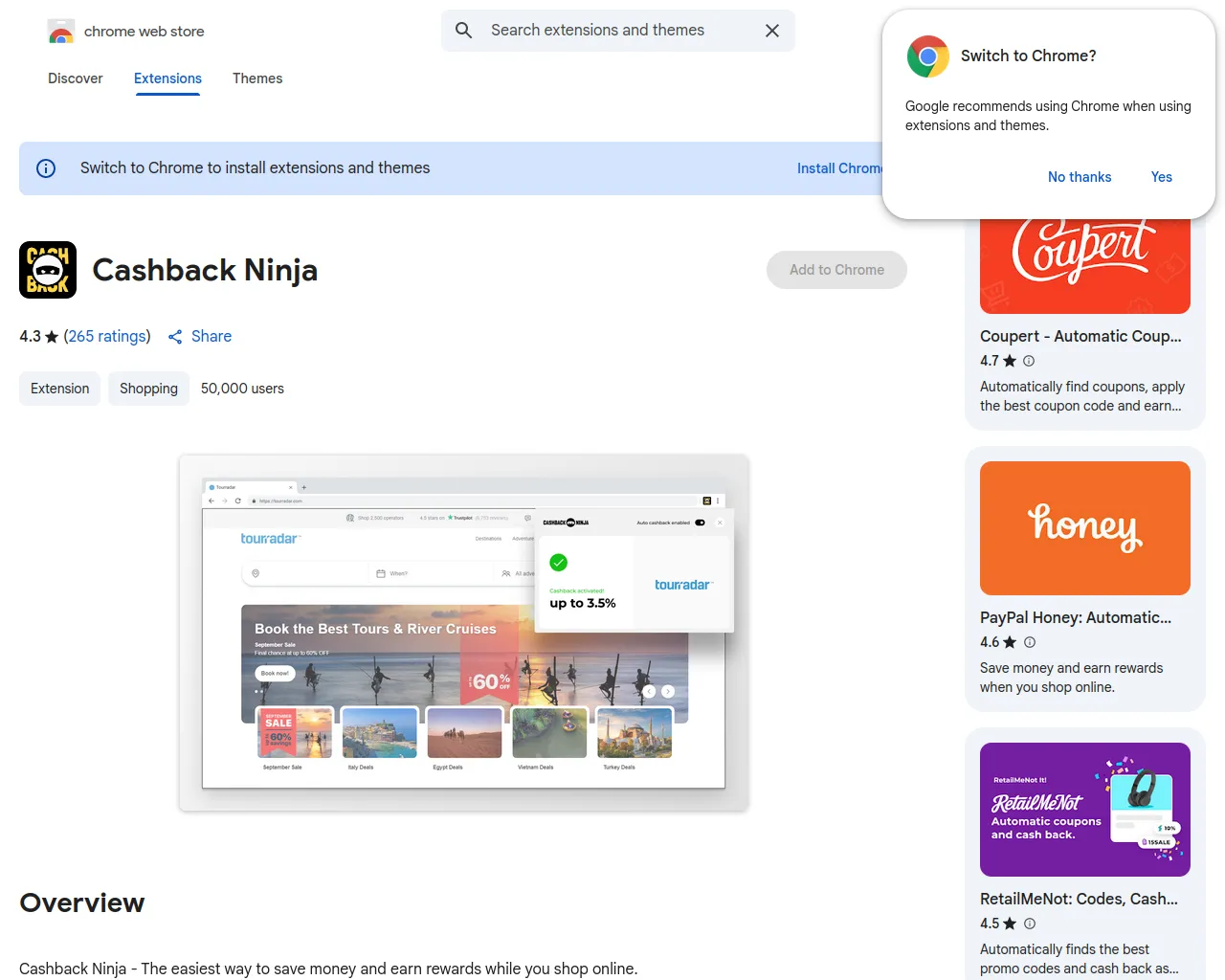
Task: Click the Share icon
Action: pos(175,337)
